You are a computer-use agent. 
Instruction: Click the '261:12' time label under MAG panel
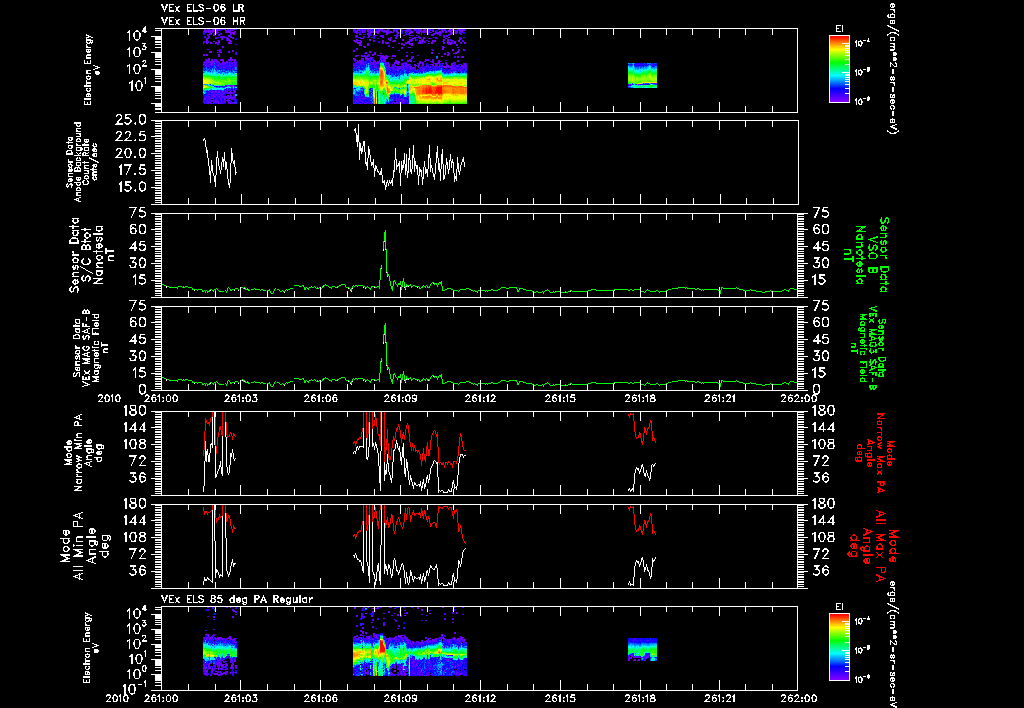click(x=480, y=398)
